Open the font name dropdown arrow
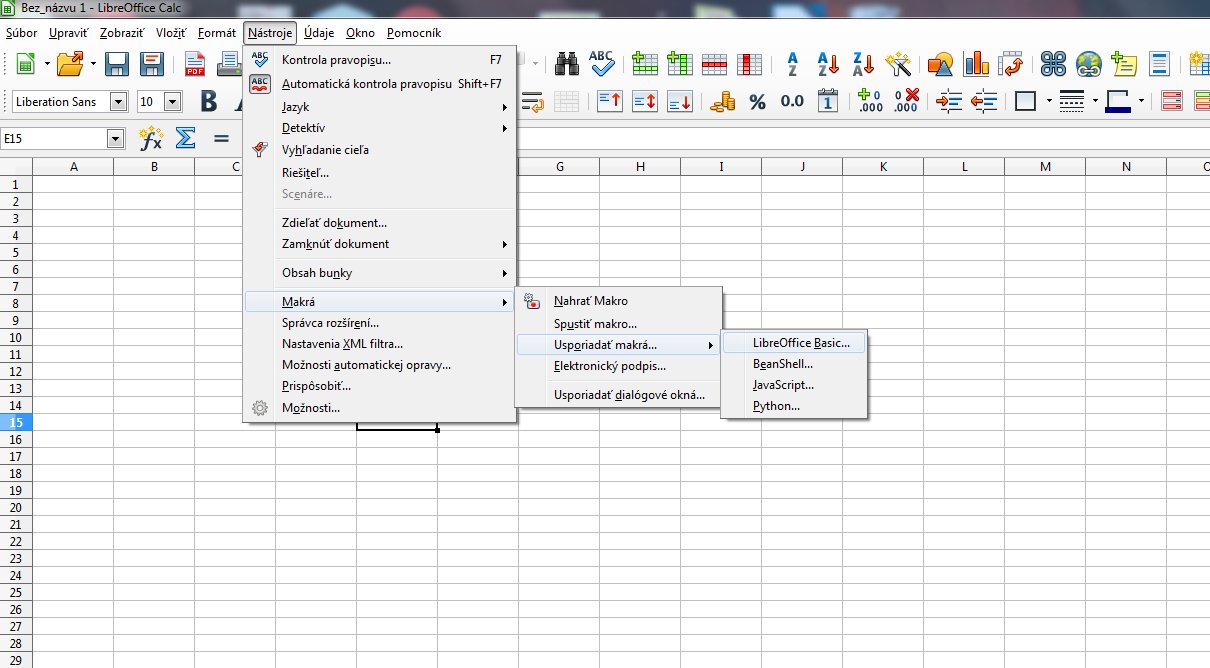The image size is (1210, 668). click(x=119, y=101)
